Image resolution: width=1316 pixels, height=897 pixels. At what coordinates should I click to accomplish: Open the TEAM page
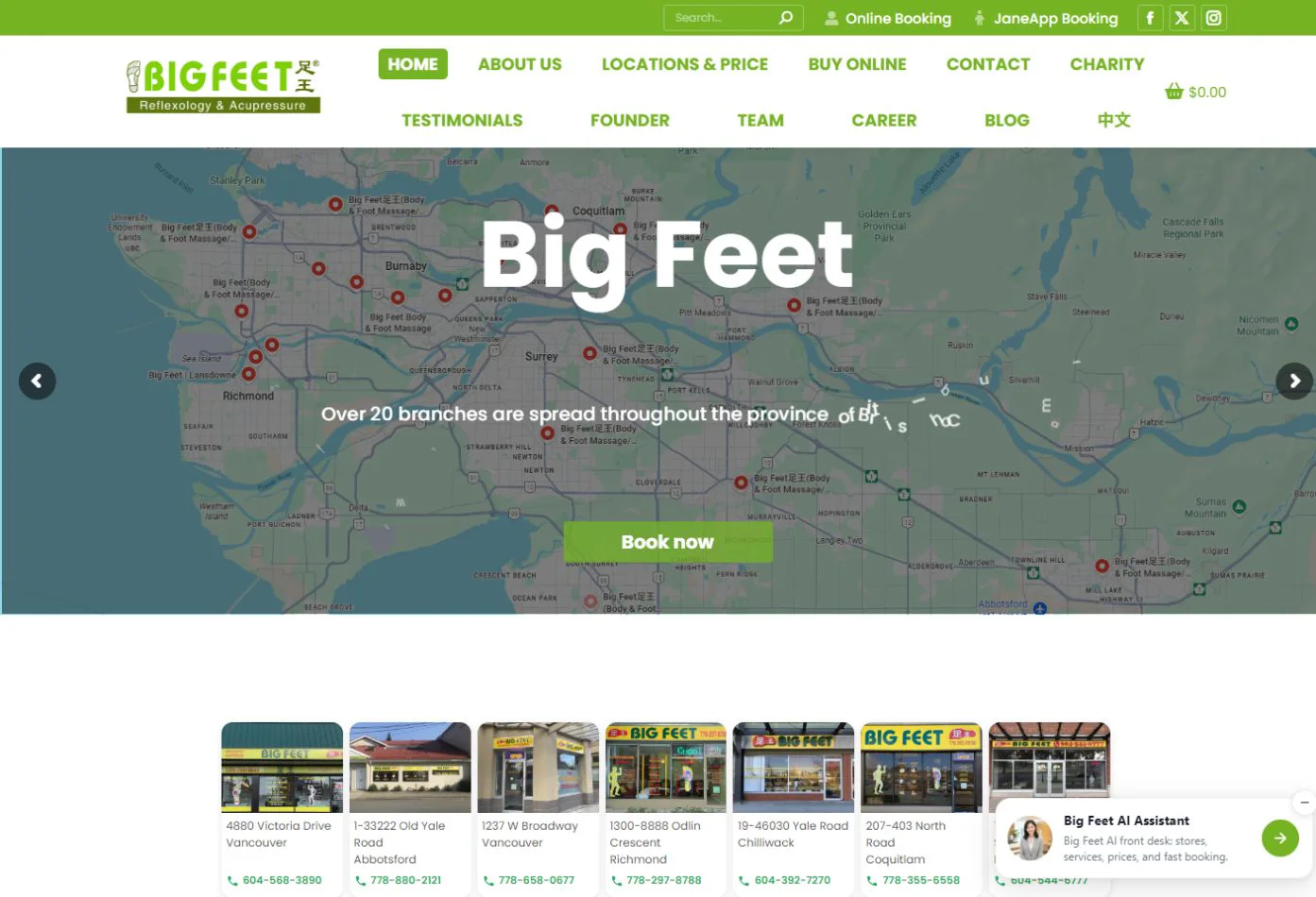761,120
